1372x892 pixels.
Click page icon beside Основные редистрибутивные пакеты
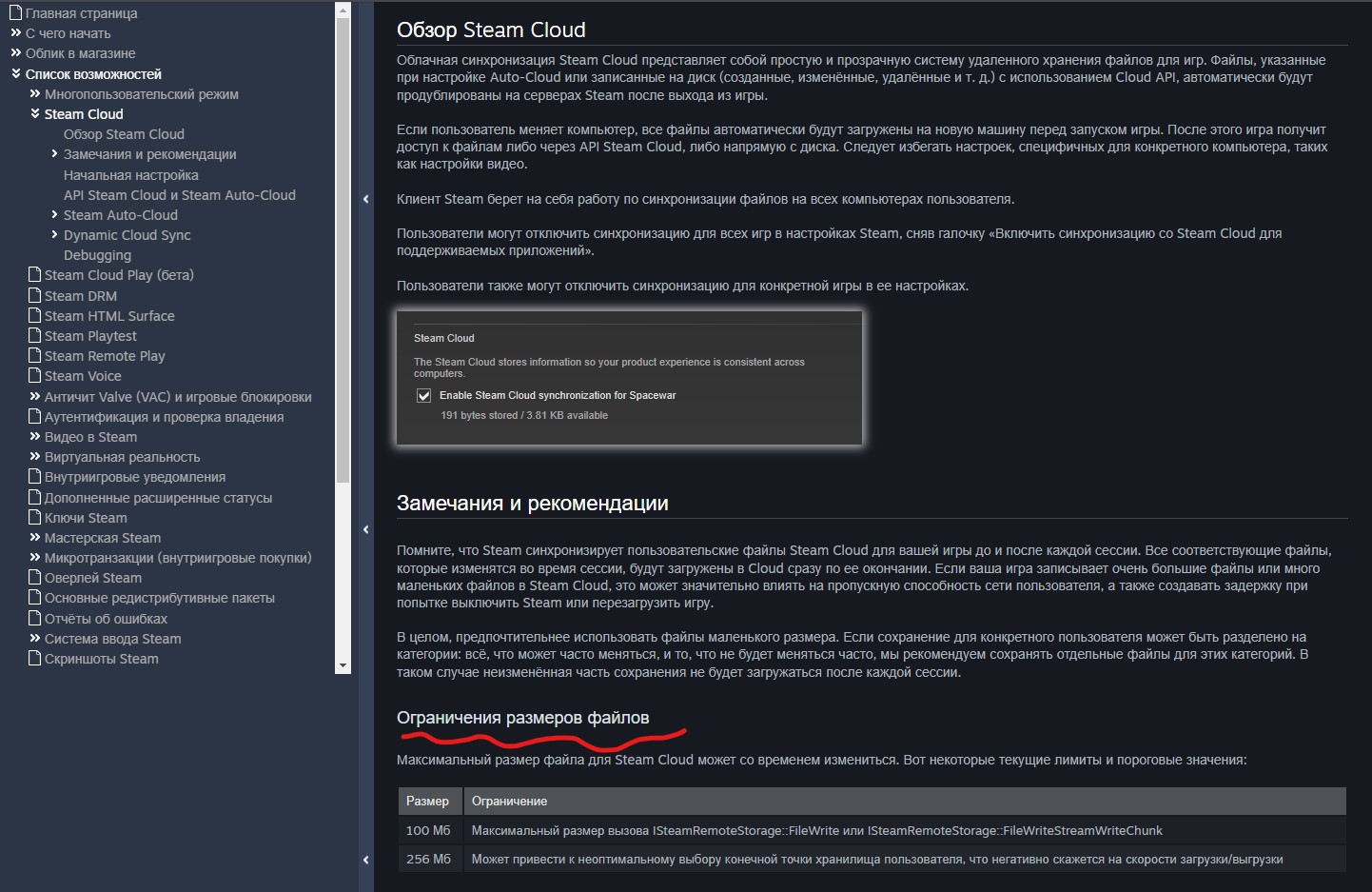pos(35,597)
